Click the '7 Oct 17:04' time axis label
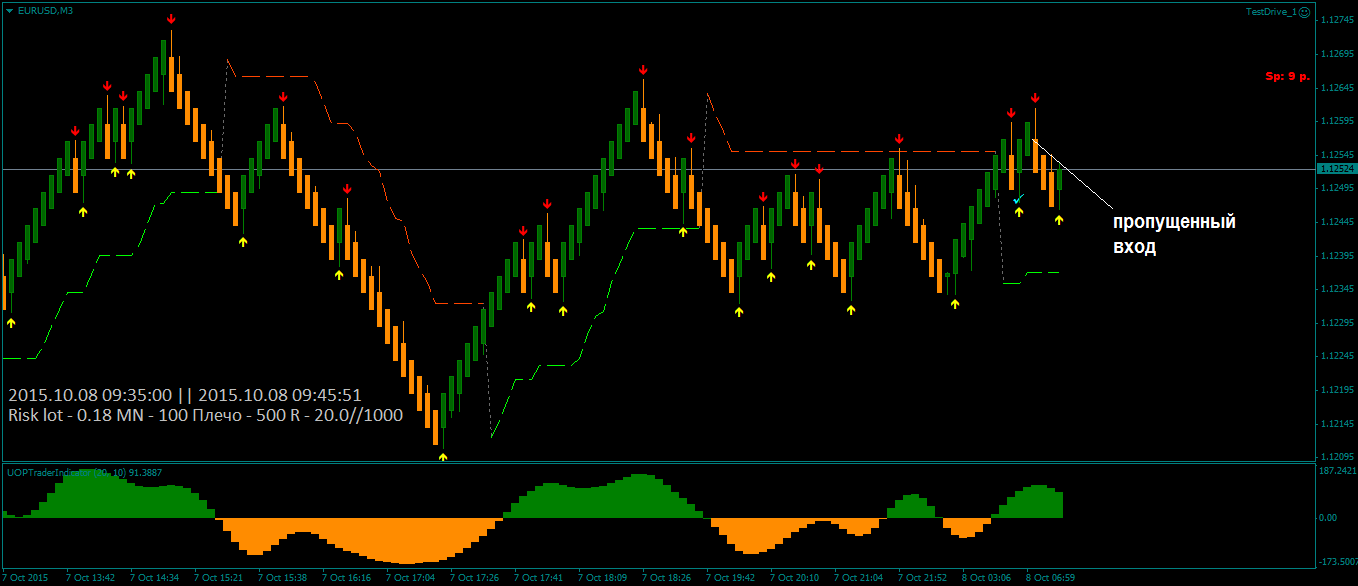1358x586 pixels. click(x=410, y=578)
